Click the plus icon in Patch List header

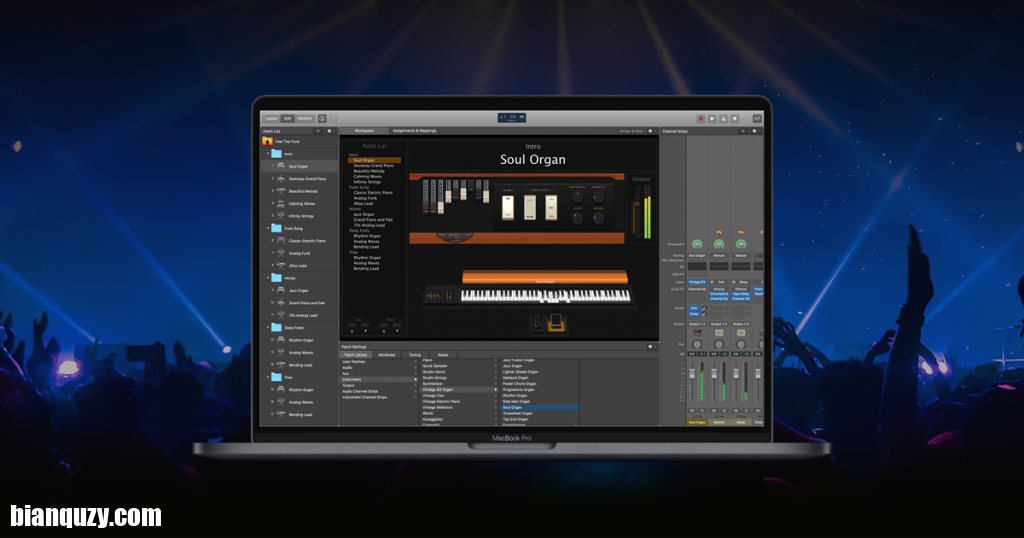pos(318,131)
